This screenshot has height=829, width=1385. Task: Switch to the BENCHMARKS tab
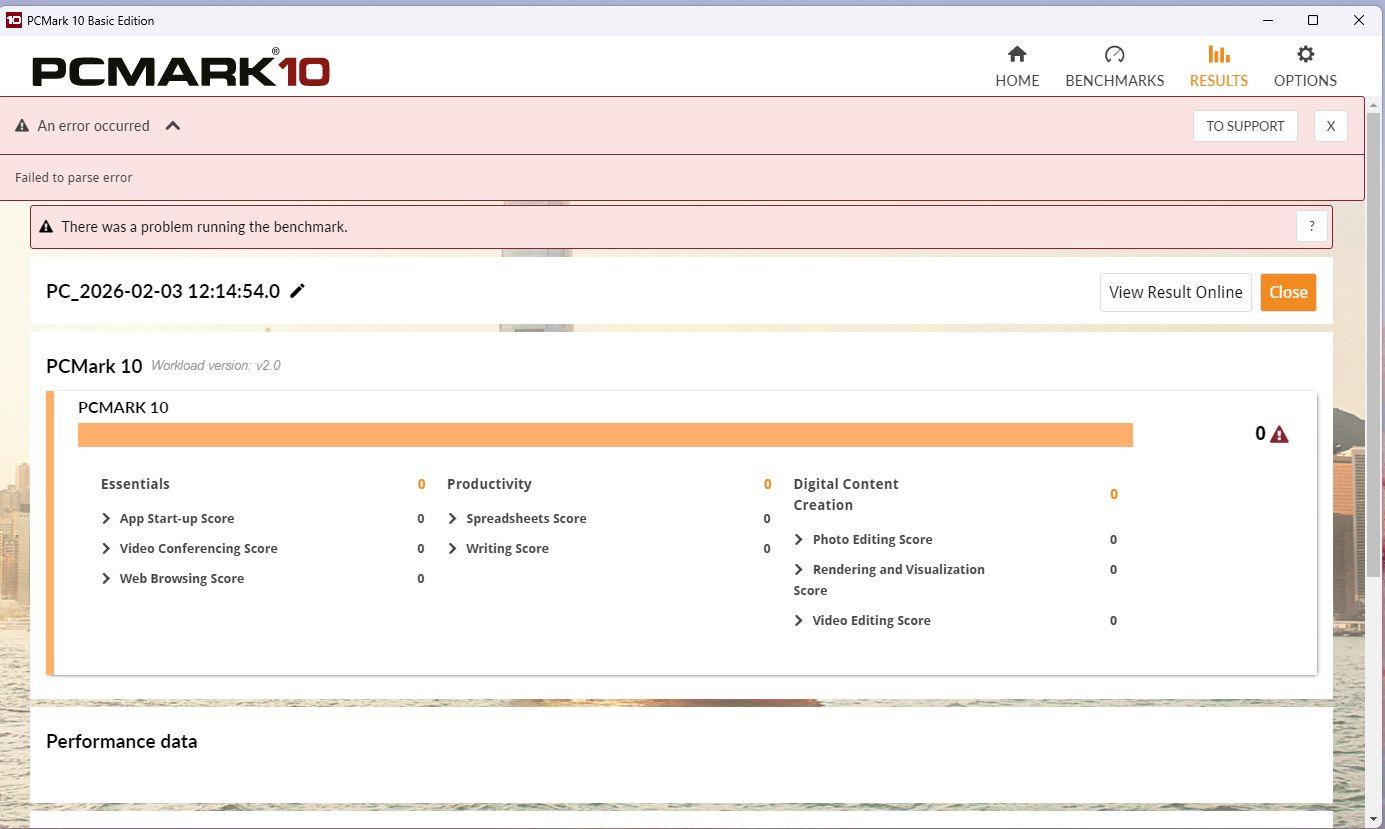pyautogui.click(x=1114, y=66)
